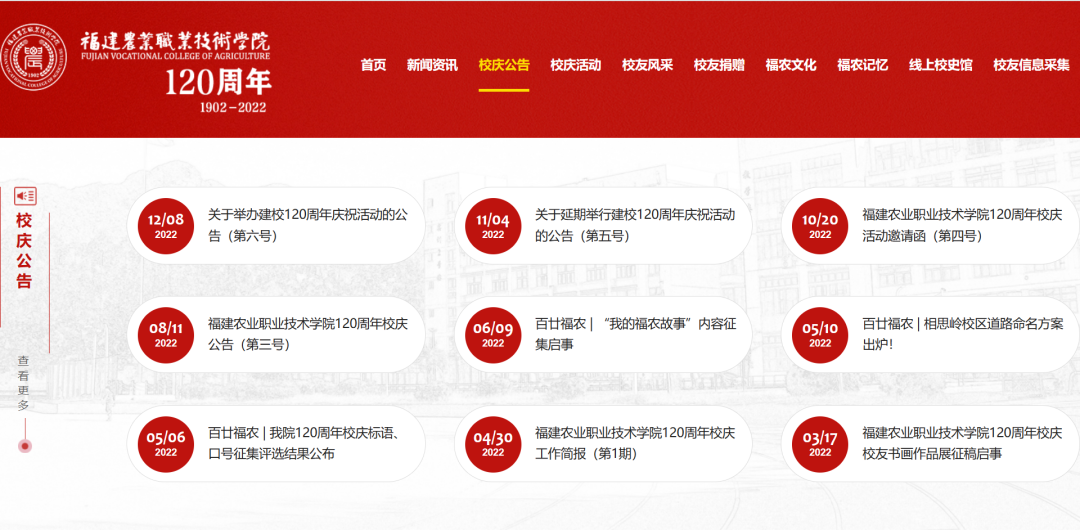Viewport: 1080px width, 530px height.
Task: Open the 延期举行 announcement 第五号
Action: point(635,225)
